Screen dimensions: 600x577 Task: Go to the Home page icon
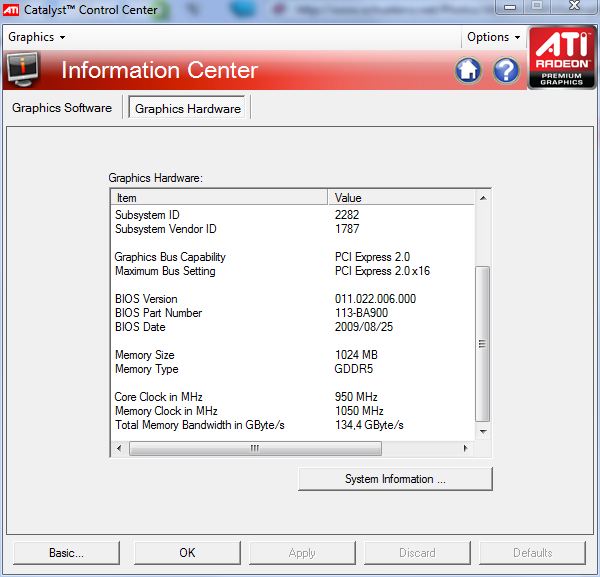pos(468,70)
